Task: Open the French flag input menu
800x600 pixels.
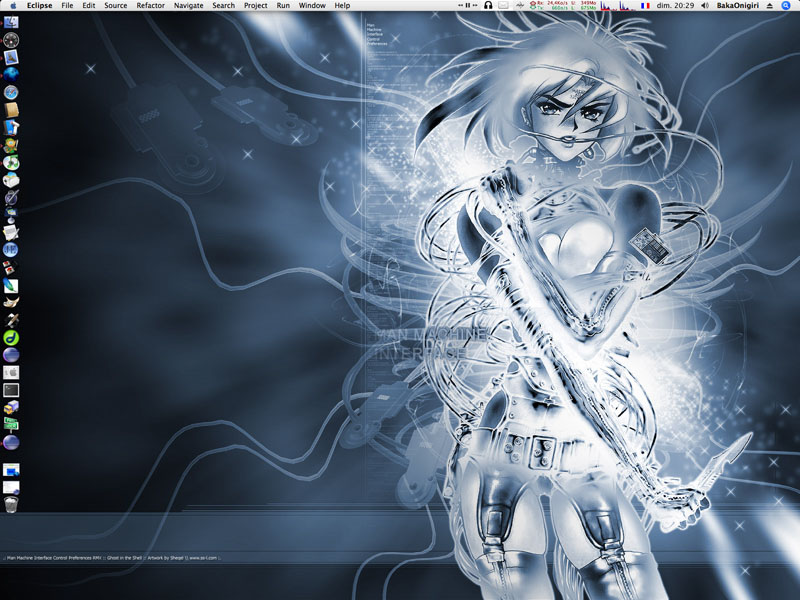Action: point(645,6)
